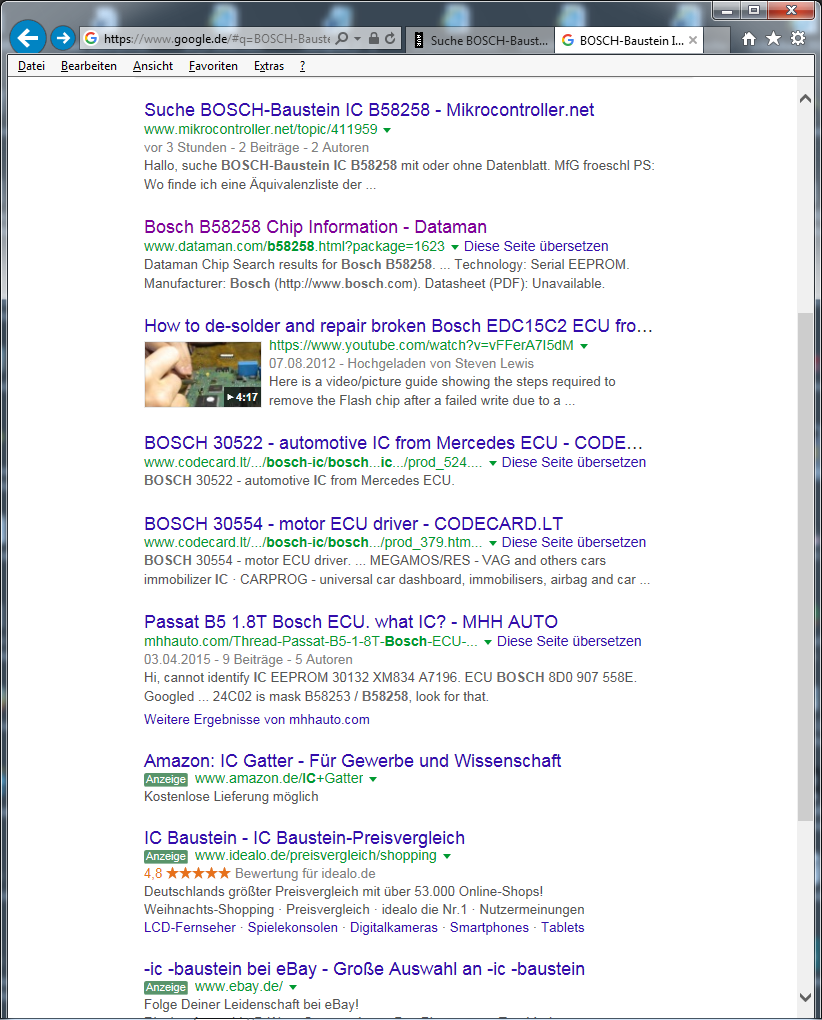Viewport: 822px width, 1020px height.
Task: Expand options arrow next to youtube.com URL
Action: tap(584, 346)
